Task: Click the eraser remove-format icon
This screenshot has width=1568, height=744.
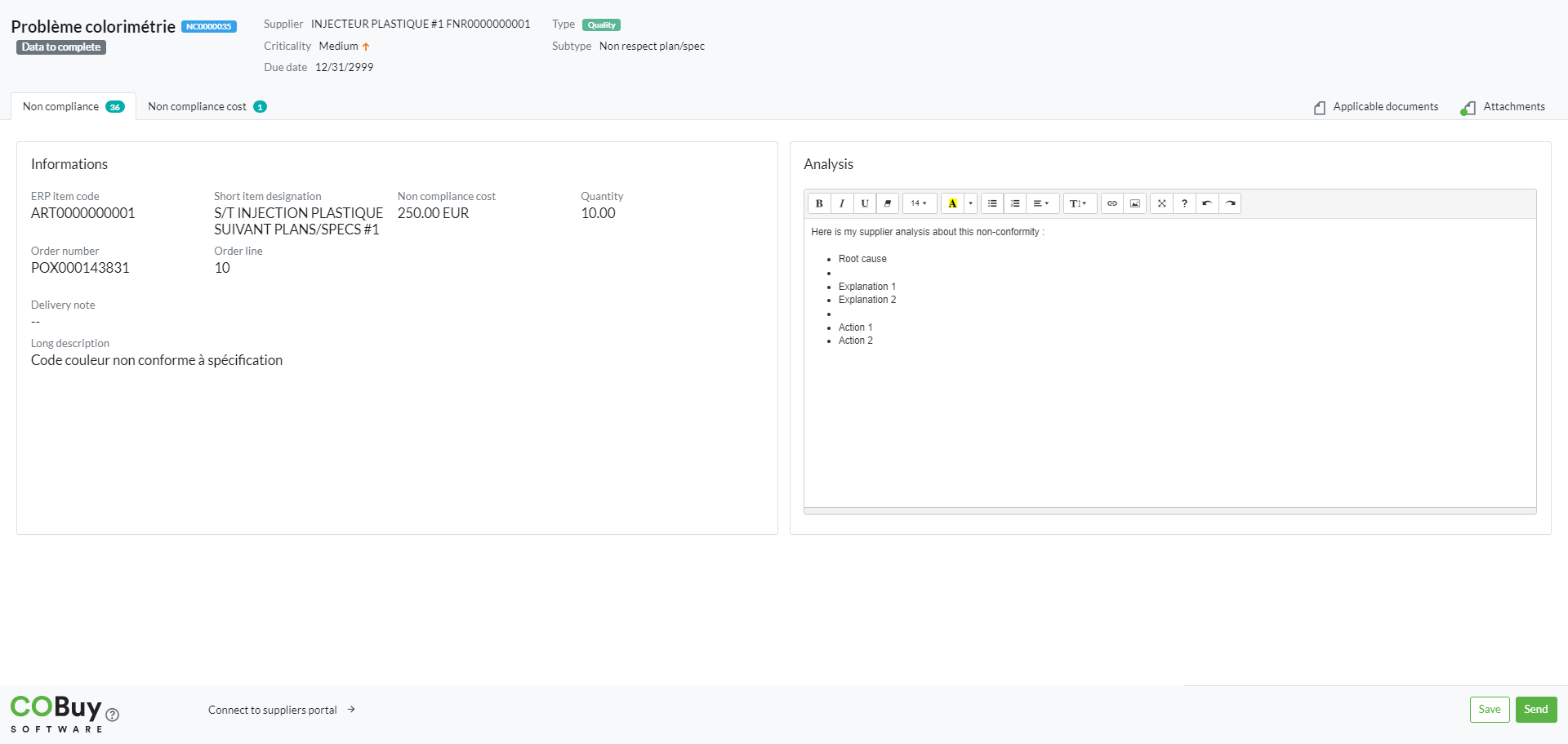Action: (x=888, y=203)
